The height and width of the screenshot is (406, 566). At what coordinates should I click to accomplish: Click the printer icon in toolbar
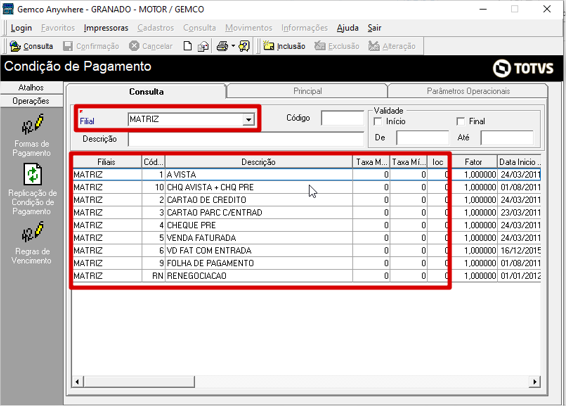[222, 46]
